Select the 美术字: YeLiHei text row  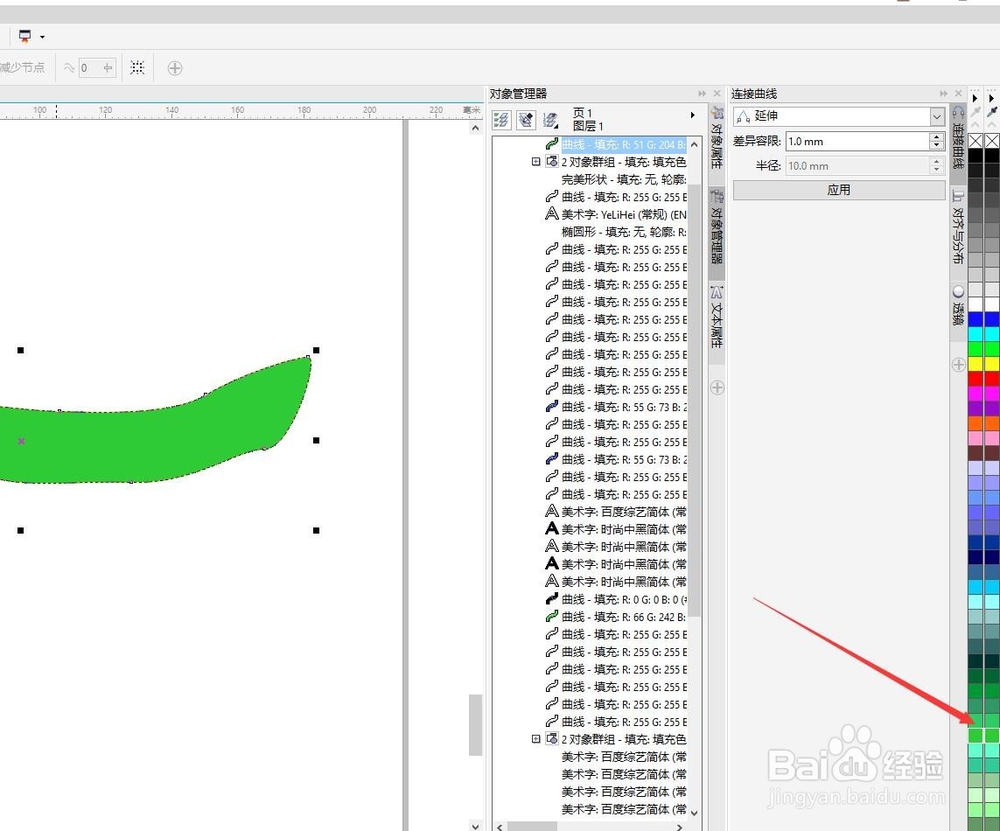[616, 215]
